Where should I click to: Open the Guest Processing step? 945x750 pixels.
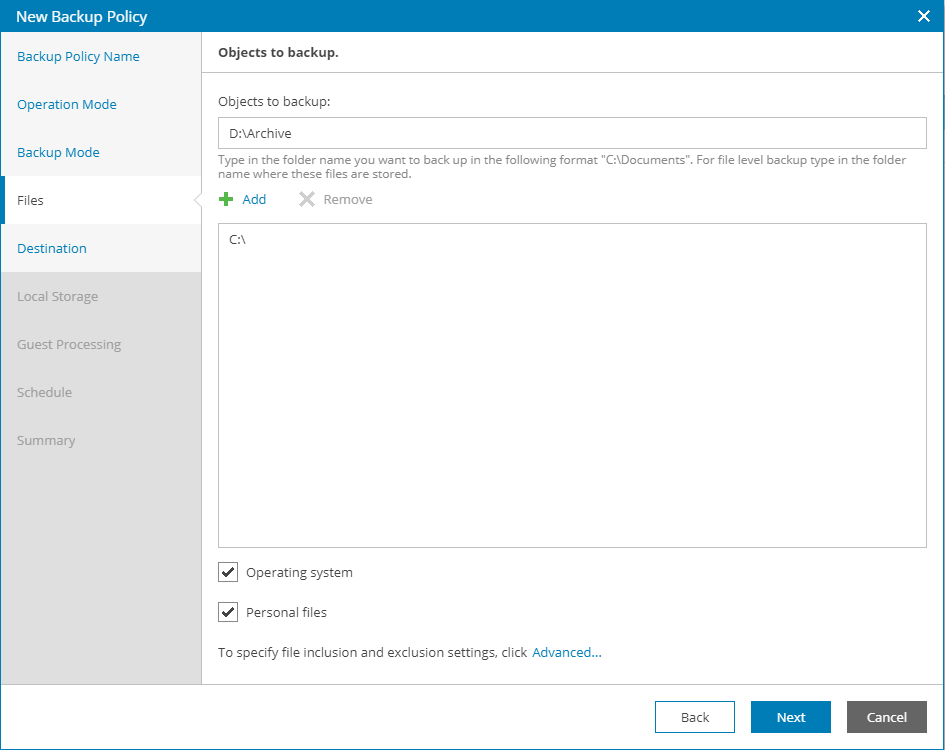coord(69,344)
